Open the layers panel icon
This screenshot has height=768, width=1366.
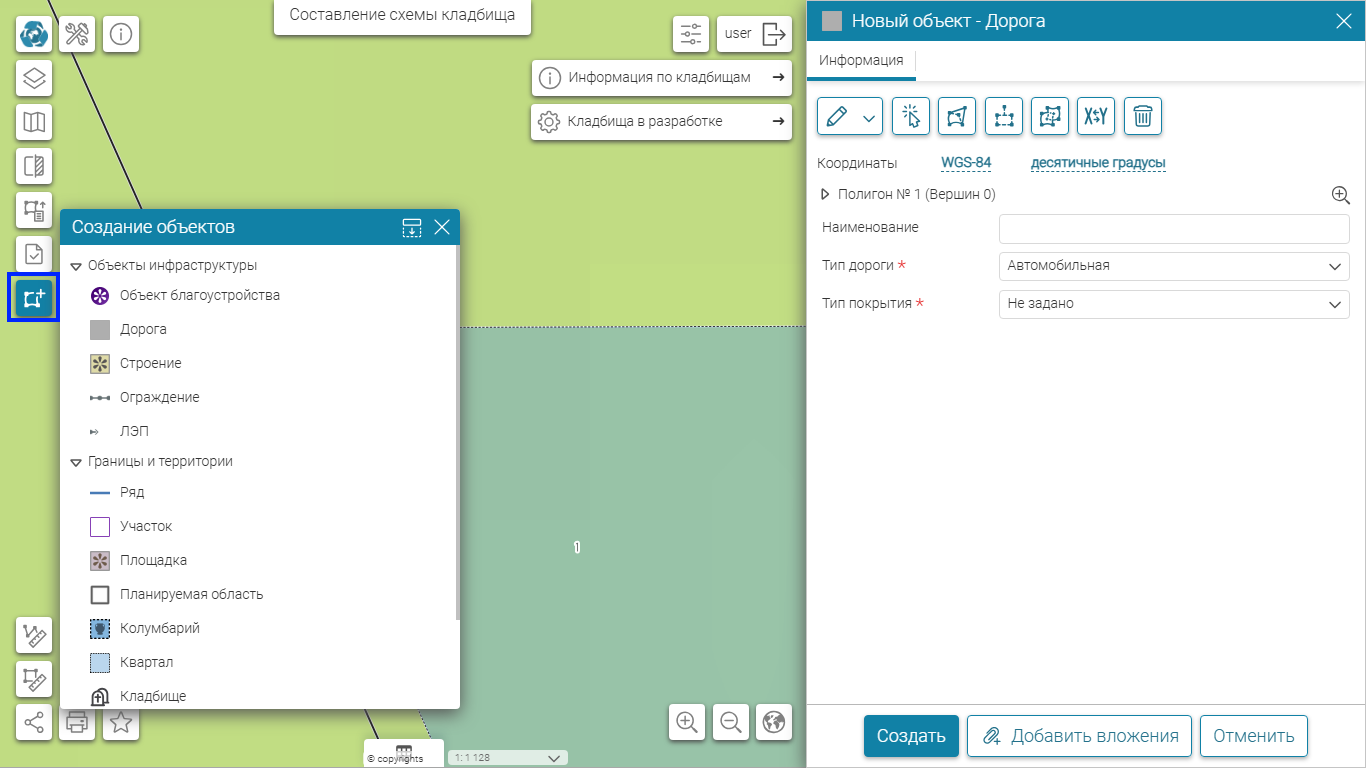click(x=34, y=78)
